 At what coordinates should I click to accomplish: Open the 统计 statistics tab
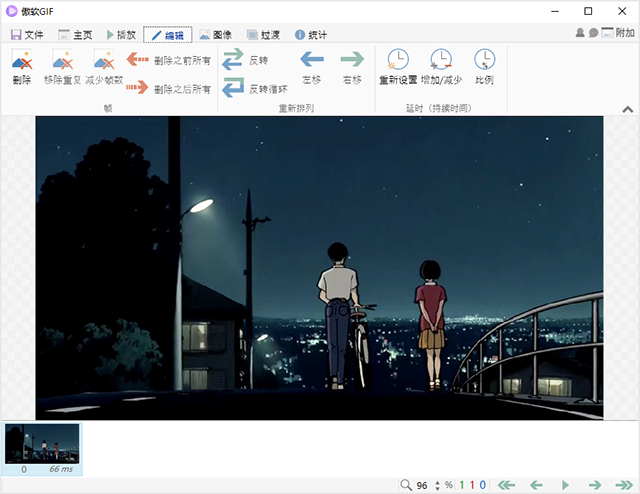click(311, 35)
